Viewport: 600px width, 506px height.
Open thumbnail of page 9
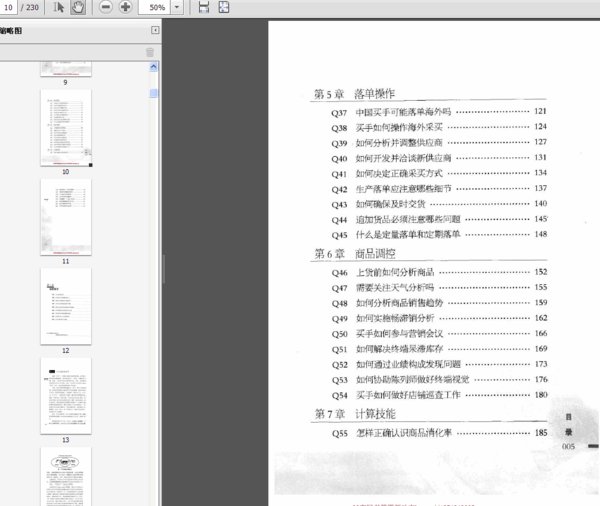coord(66,69)
